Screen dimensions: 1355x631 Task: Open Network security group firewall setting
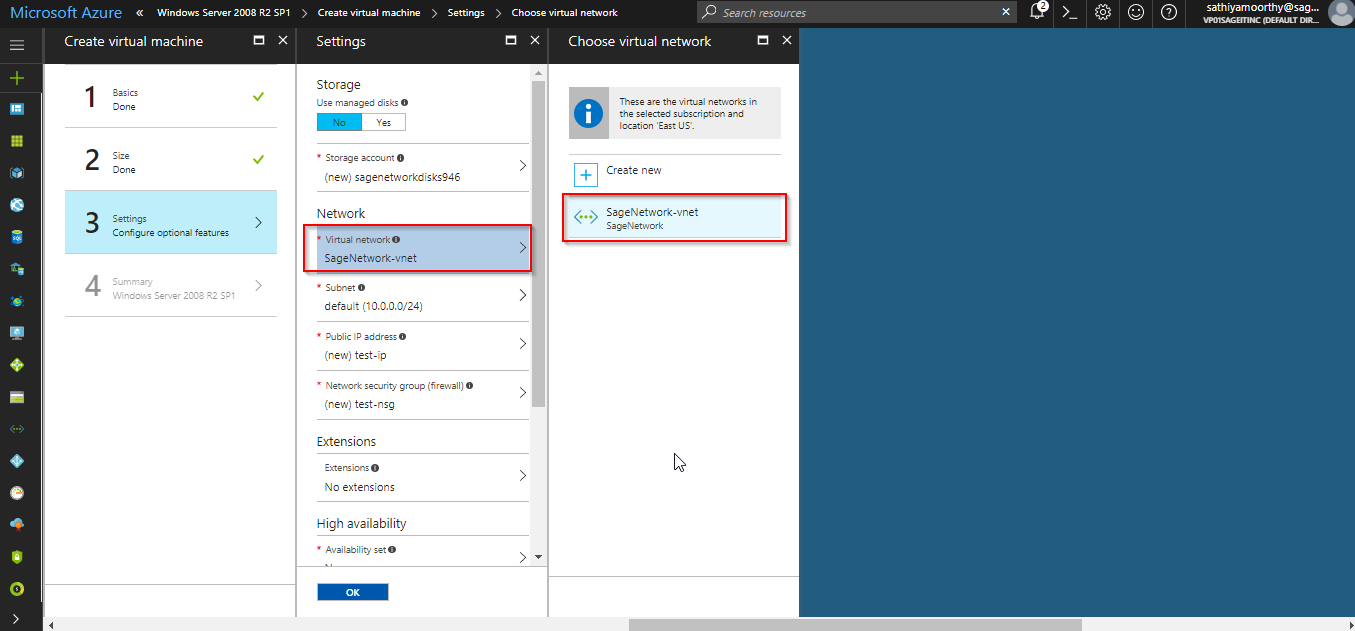click(422, 394)
